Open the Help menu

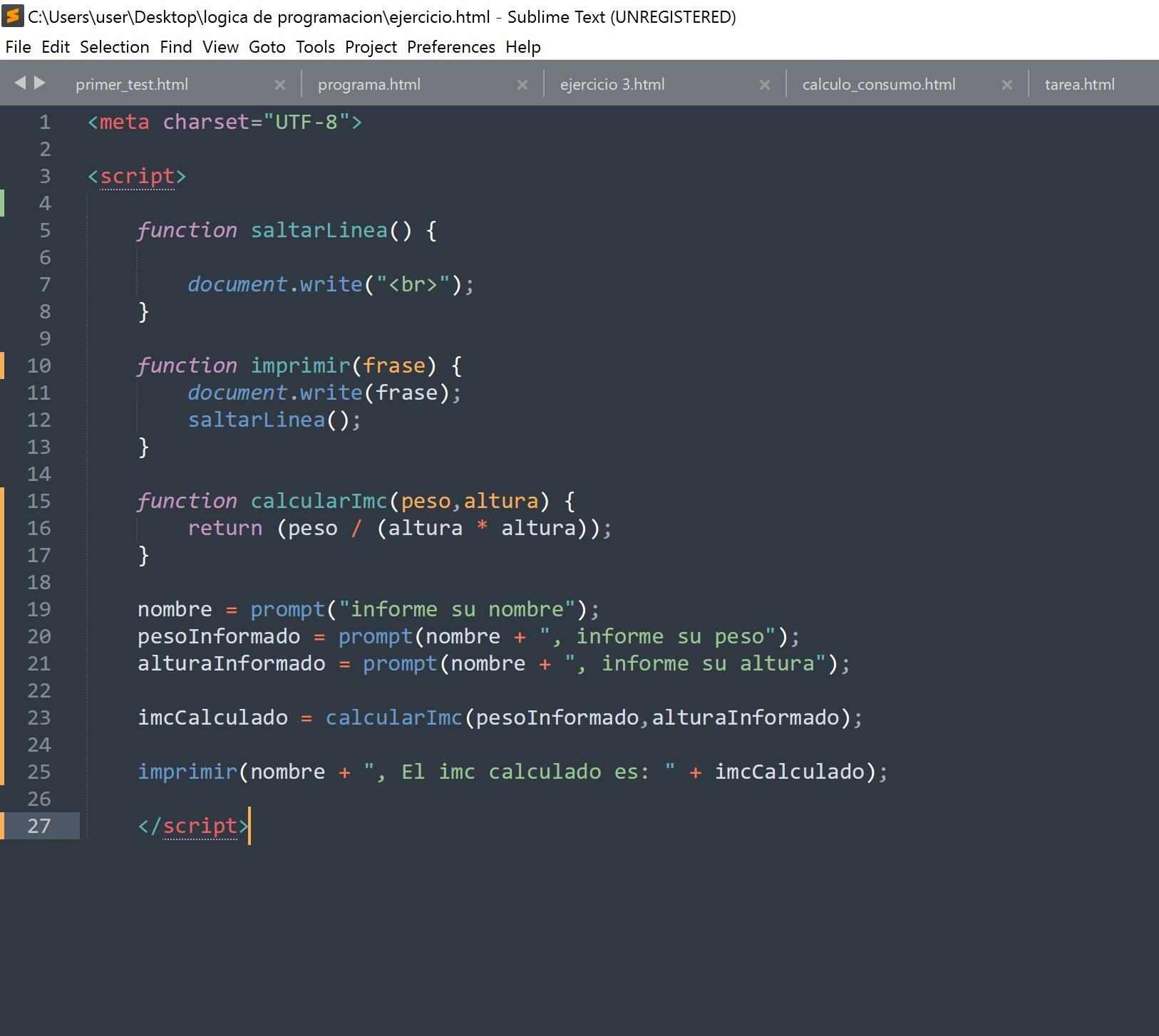click(523, 47)
